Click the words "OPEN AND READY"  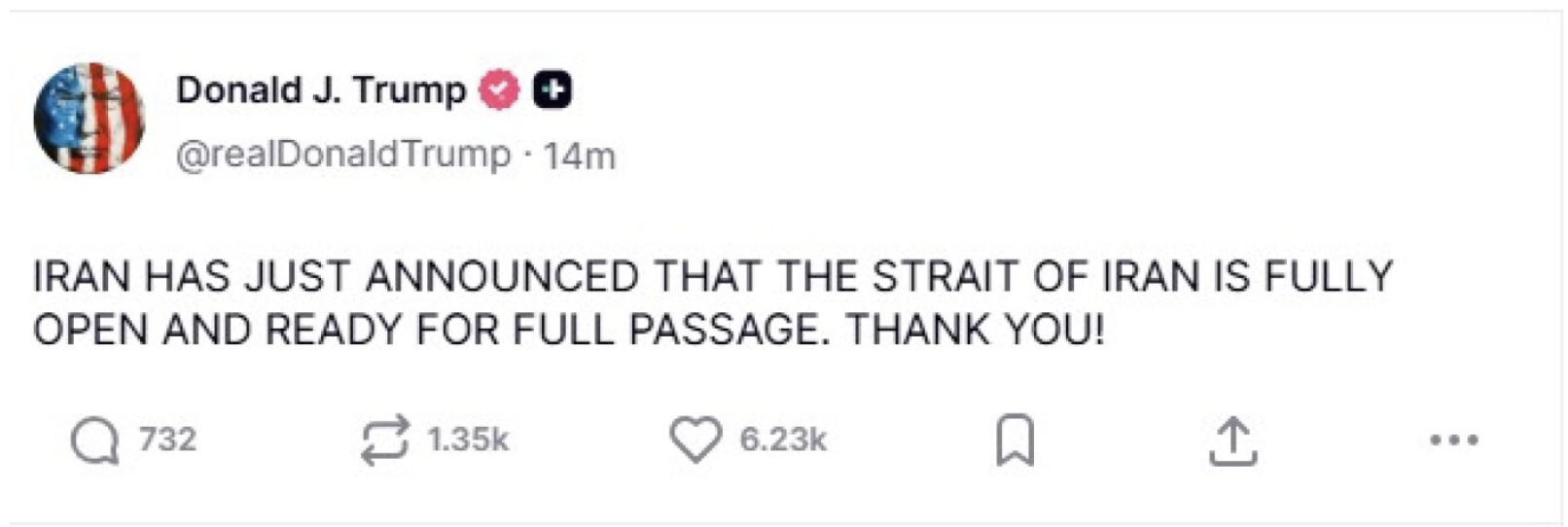tap(219, 331)
